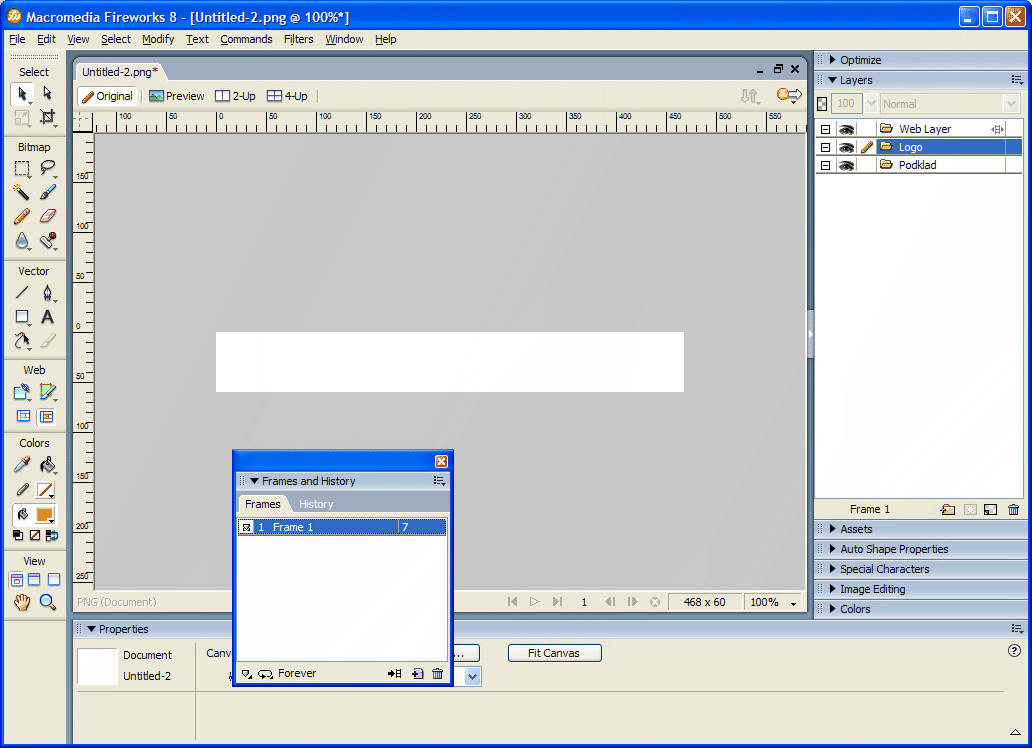The width and height of the screenshot is (1032, 748).
Task: Switch to Full Screen with Menus mode
Action: (34, 580)
